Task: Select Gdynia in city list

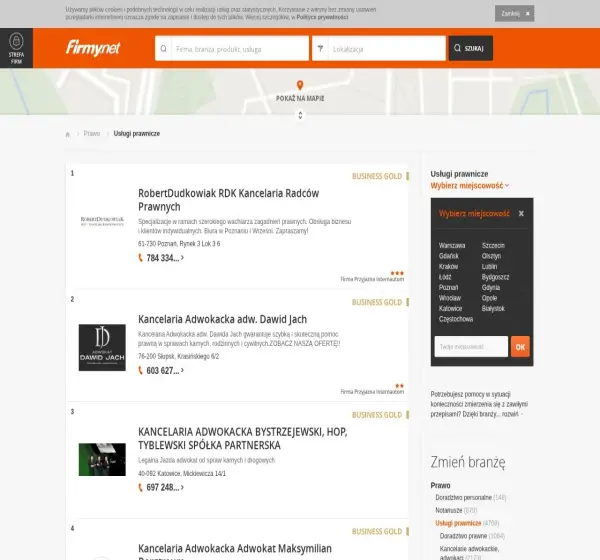Action: click(491, 287)
